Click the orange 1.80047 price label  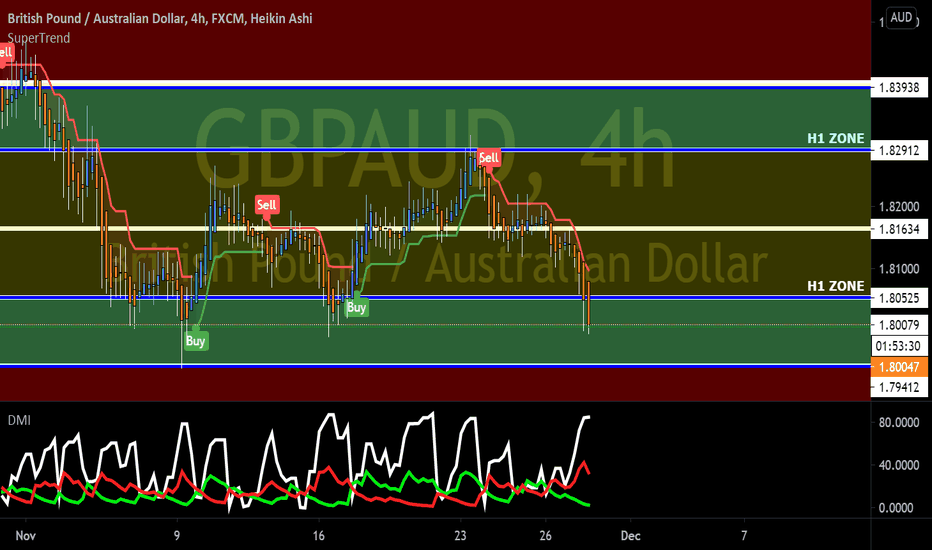pyautogui.click(x=899, y=367)
